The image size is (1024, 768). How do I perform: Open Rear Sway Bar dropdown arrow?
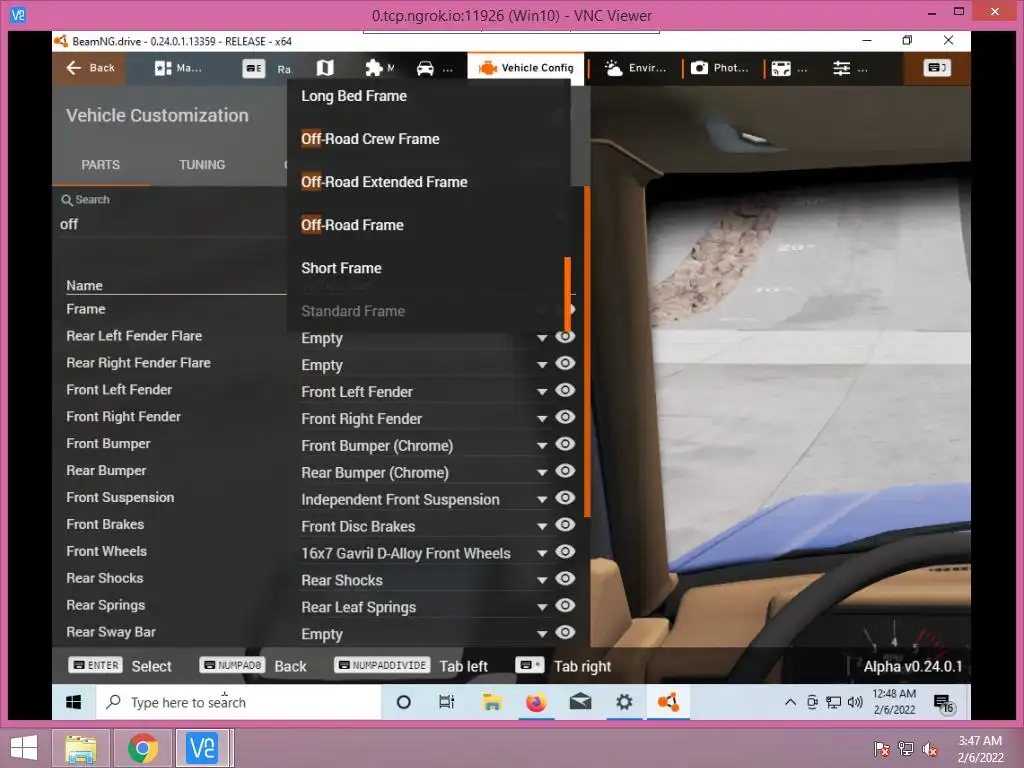[541, 634]
